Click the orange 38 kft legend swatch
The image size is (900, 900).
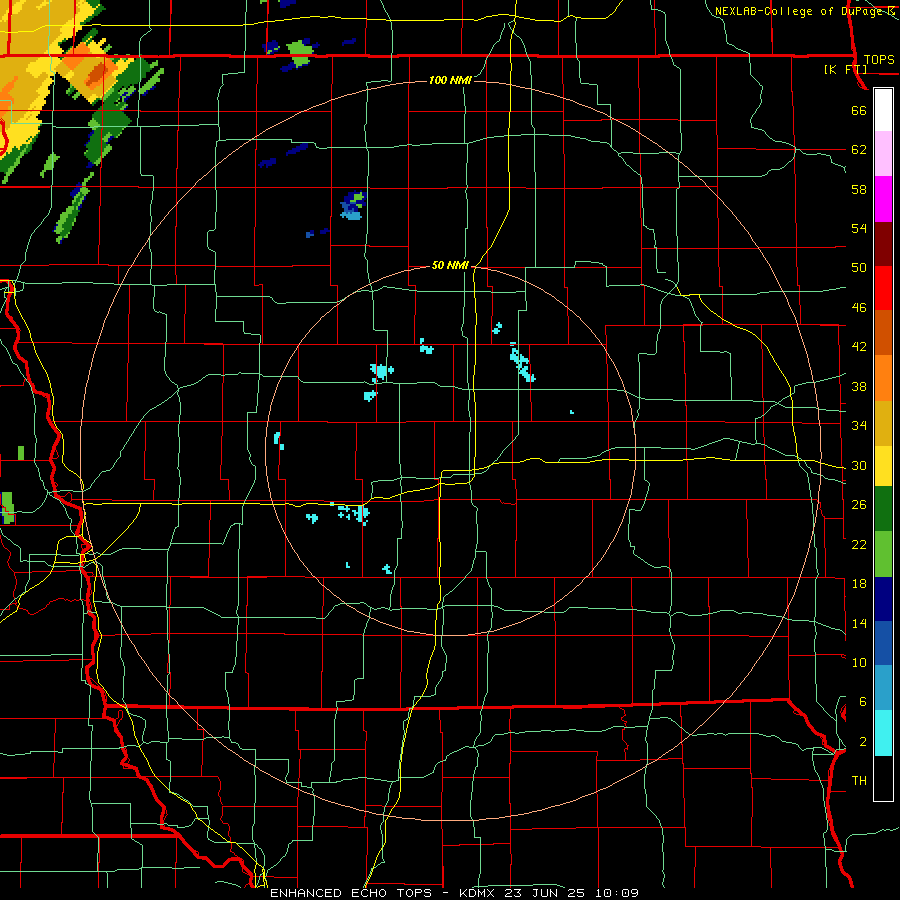click(883, 378)
